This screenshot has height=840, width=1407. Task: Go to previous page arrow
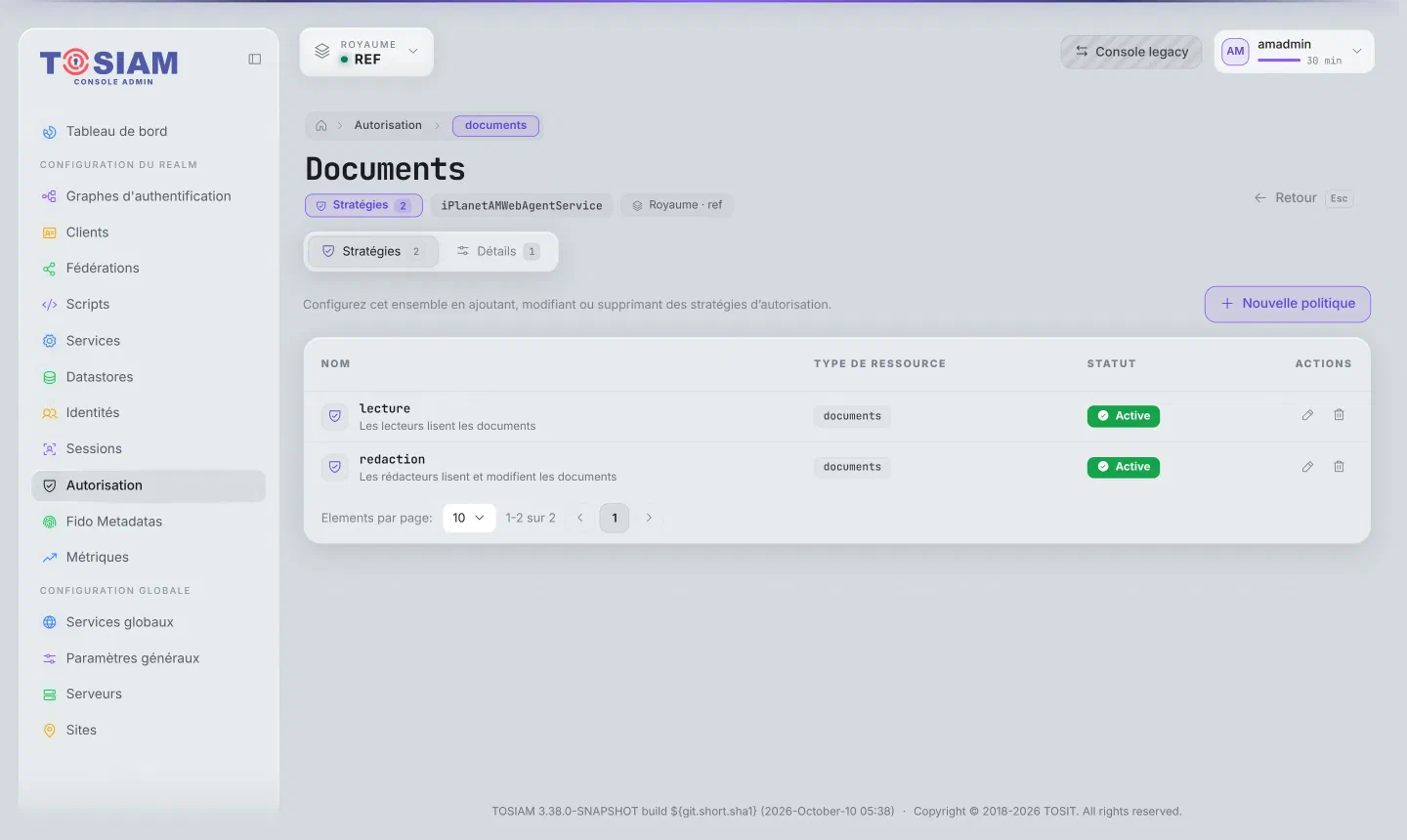[580, 518]
